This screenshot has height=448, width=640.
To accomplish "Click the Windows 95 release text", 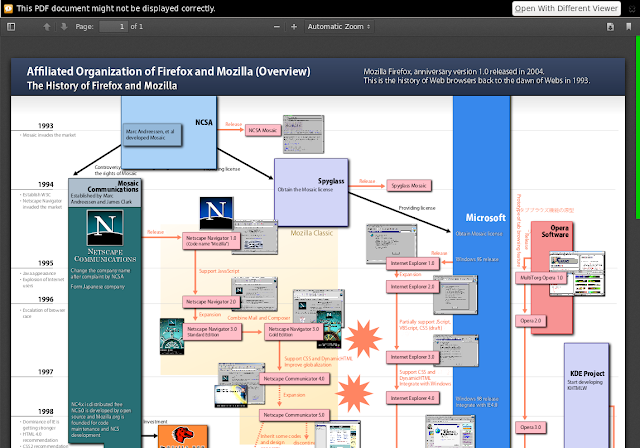I will pyautogui.click(x=477, y=259).
